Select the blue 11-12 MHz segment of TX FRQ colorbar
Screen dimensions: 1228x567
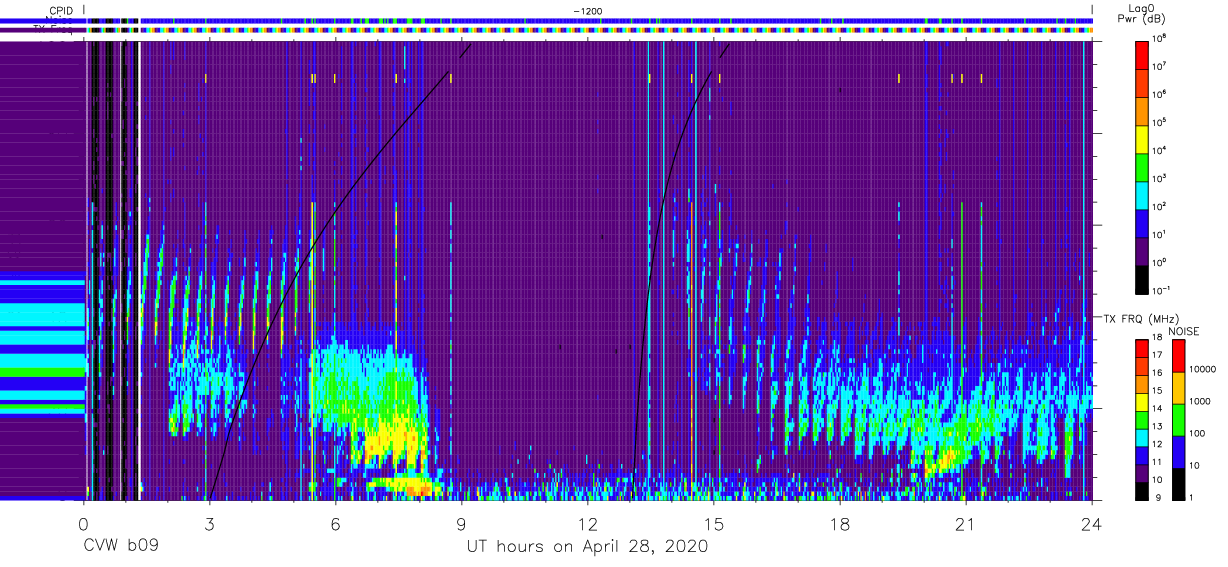[x=1143, y=456]
